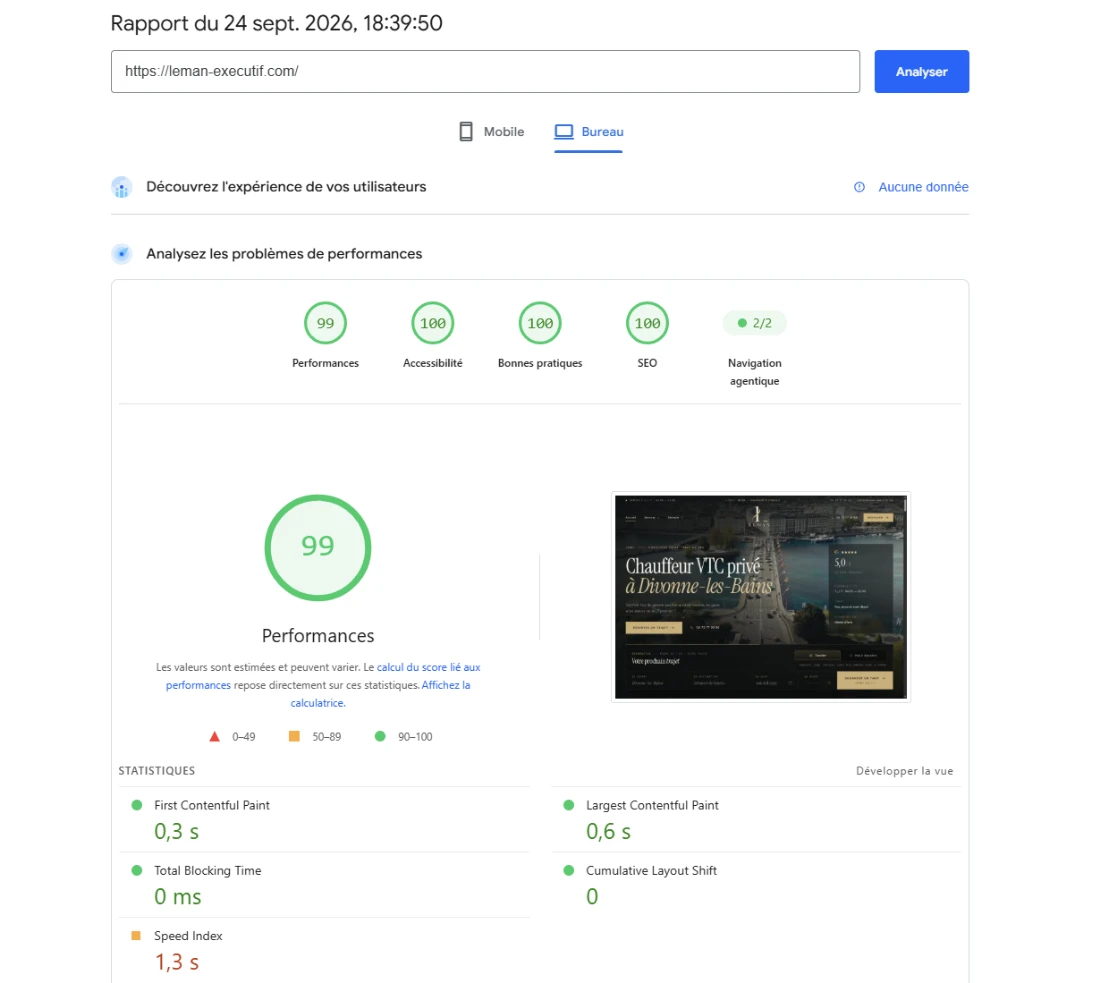
Task: Click the performance diagnostics section icon
Action: (121, 254)
